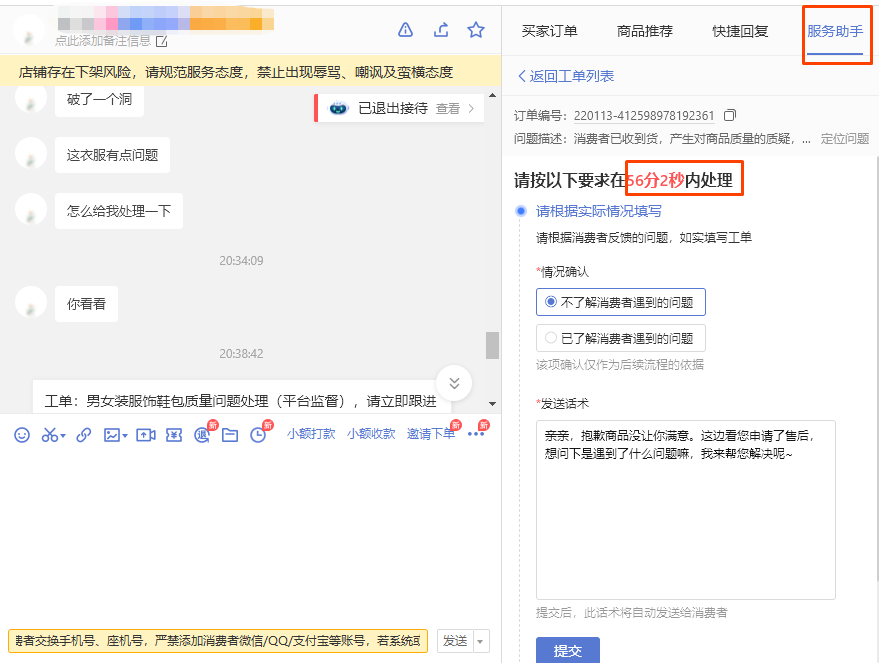Click the star icon to favorite the conversation
The width and height of the screenshot is (879, 663).
475,31
